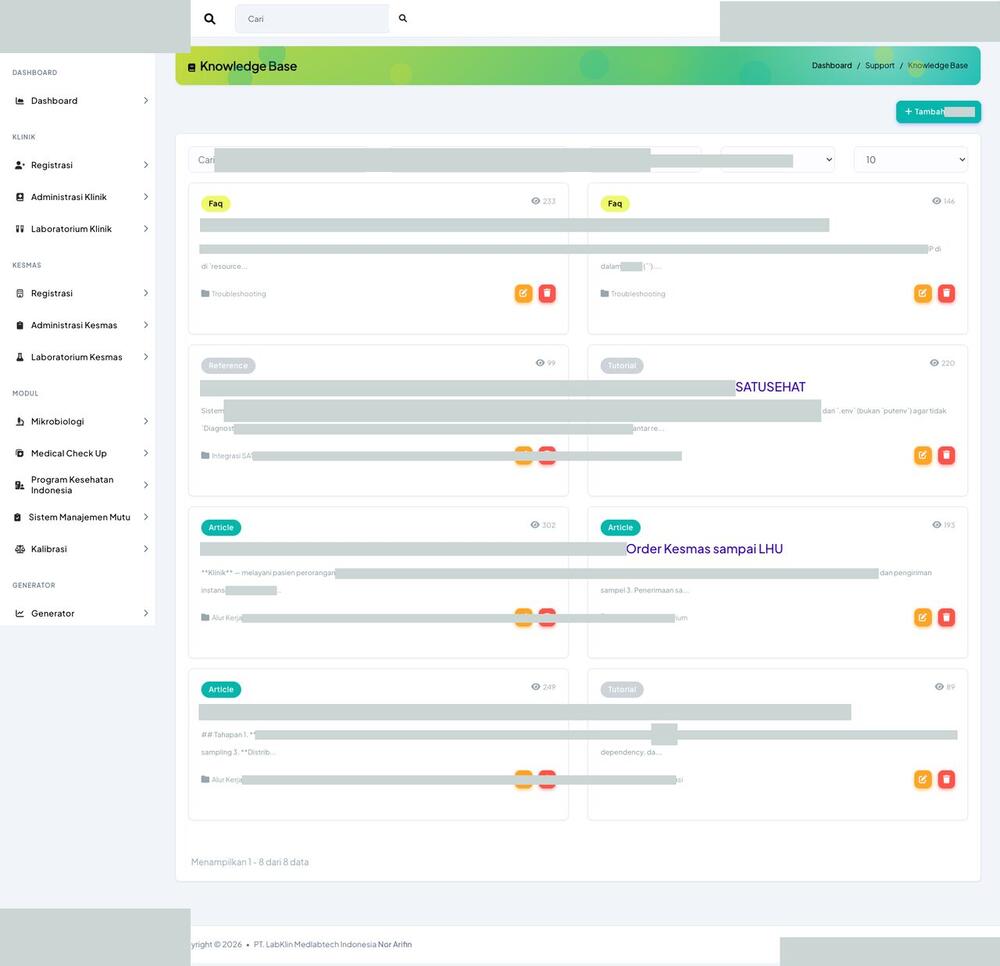
Task: Edit the Faq card with 233 views
Action: pyautogui.click(x=524, y=293)
